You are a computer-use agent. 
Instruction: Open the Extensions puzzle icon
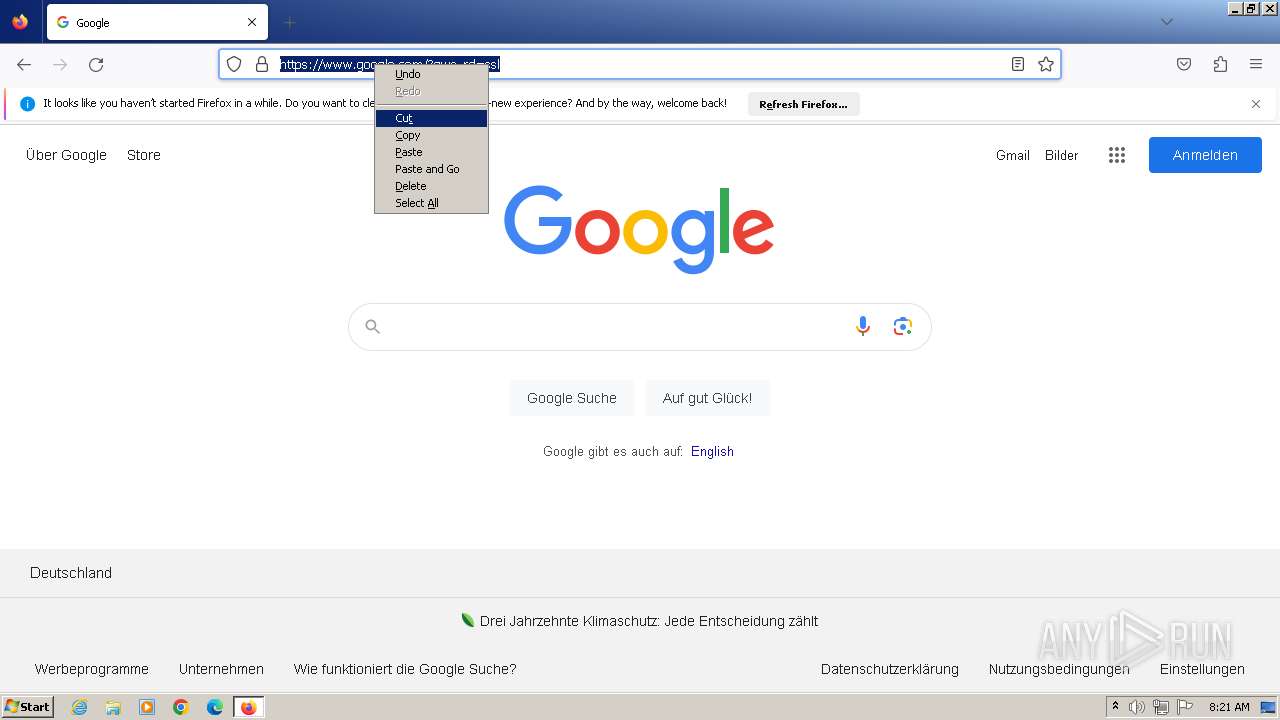[x=1220, y=64]
